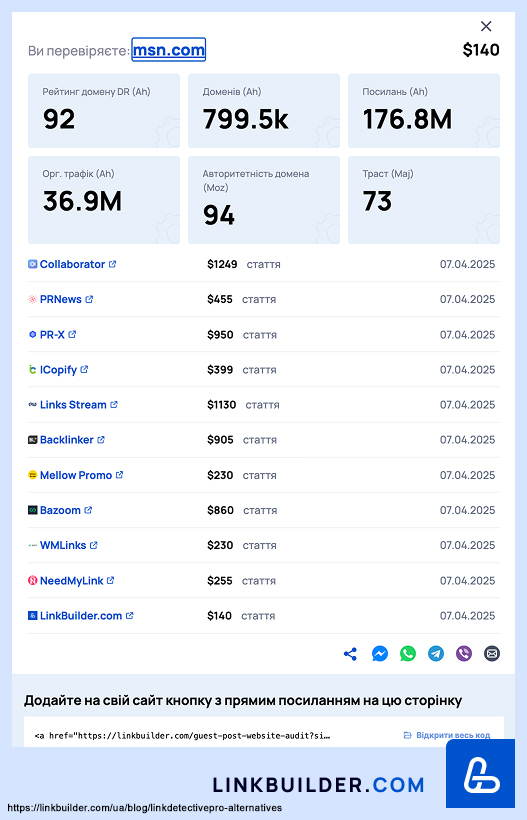The width and height of the screenshot is (527, 820).
Task: Share via WhatsApp icon
Action: (x=408, y=654)
